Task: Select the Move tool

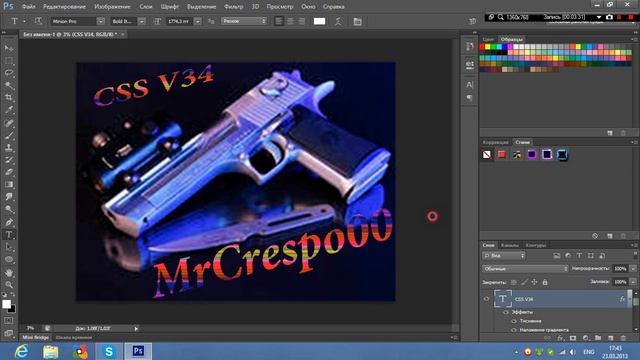Action: coord(9,48)
